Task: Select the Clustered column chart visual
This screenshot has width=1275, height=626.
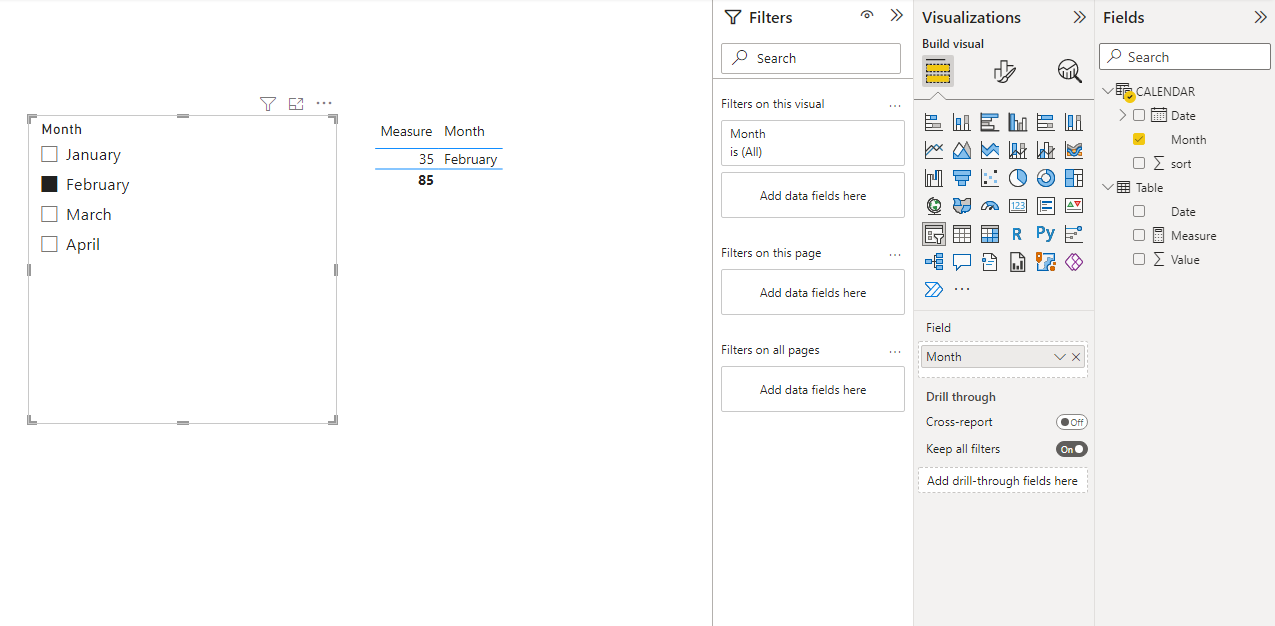Action: [1018, 122]
